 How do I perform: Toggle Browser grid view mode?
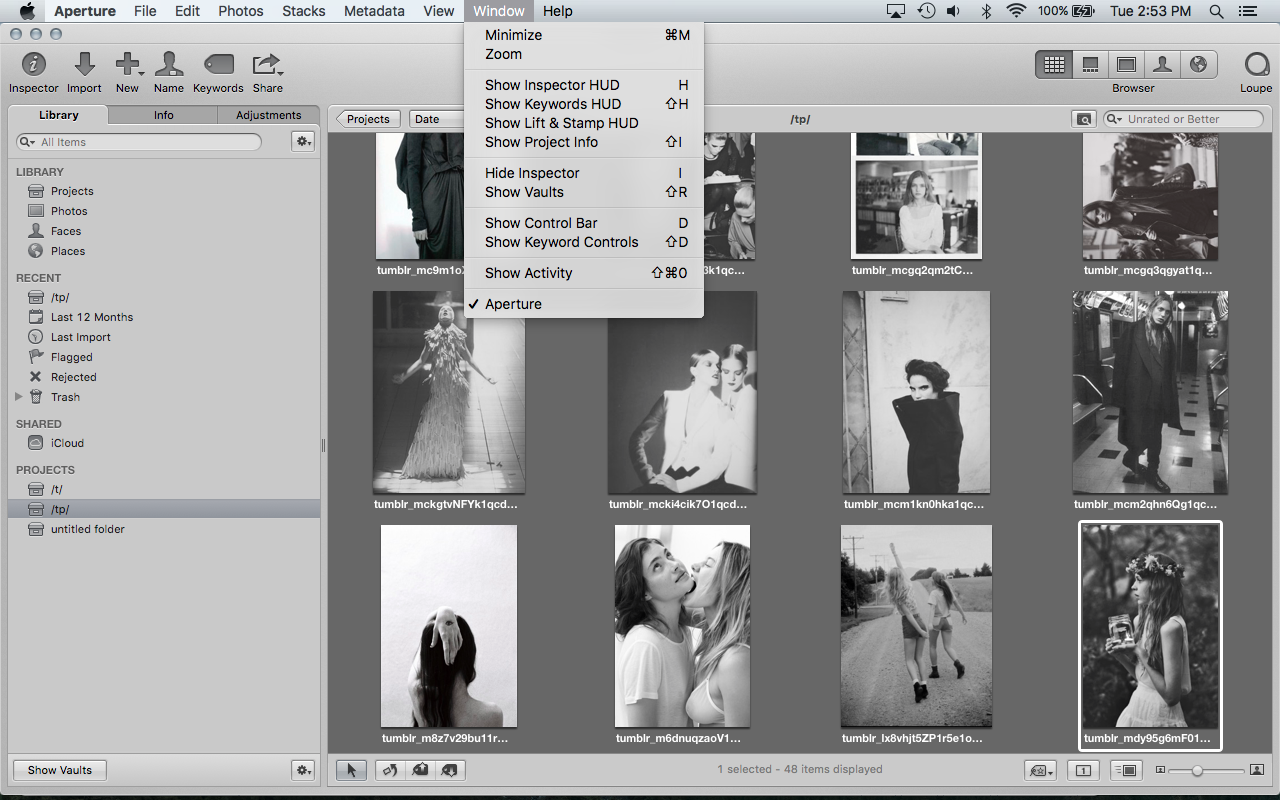[x=1053, y=65]
